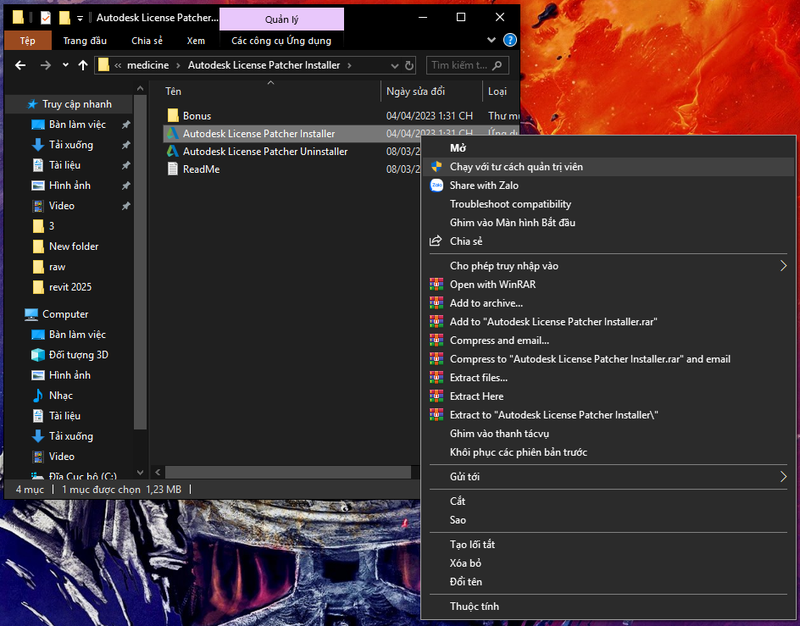Sort by Ngày sửa đổi column
This screenshot has width=800, height=626.
tap(415, 91)
